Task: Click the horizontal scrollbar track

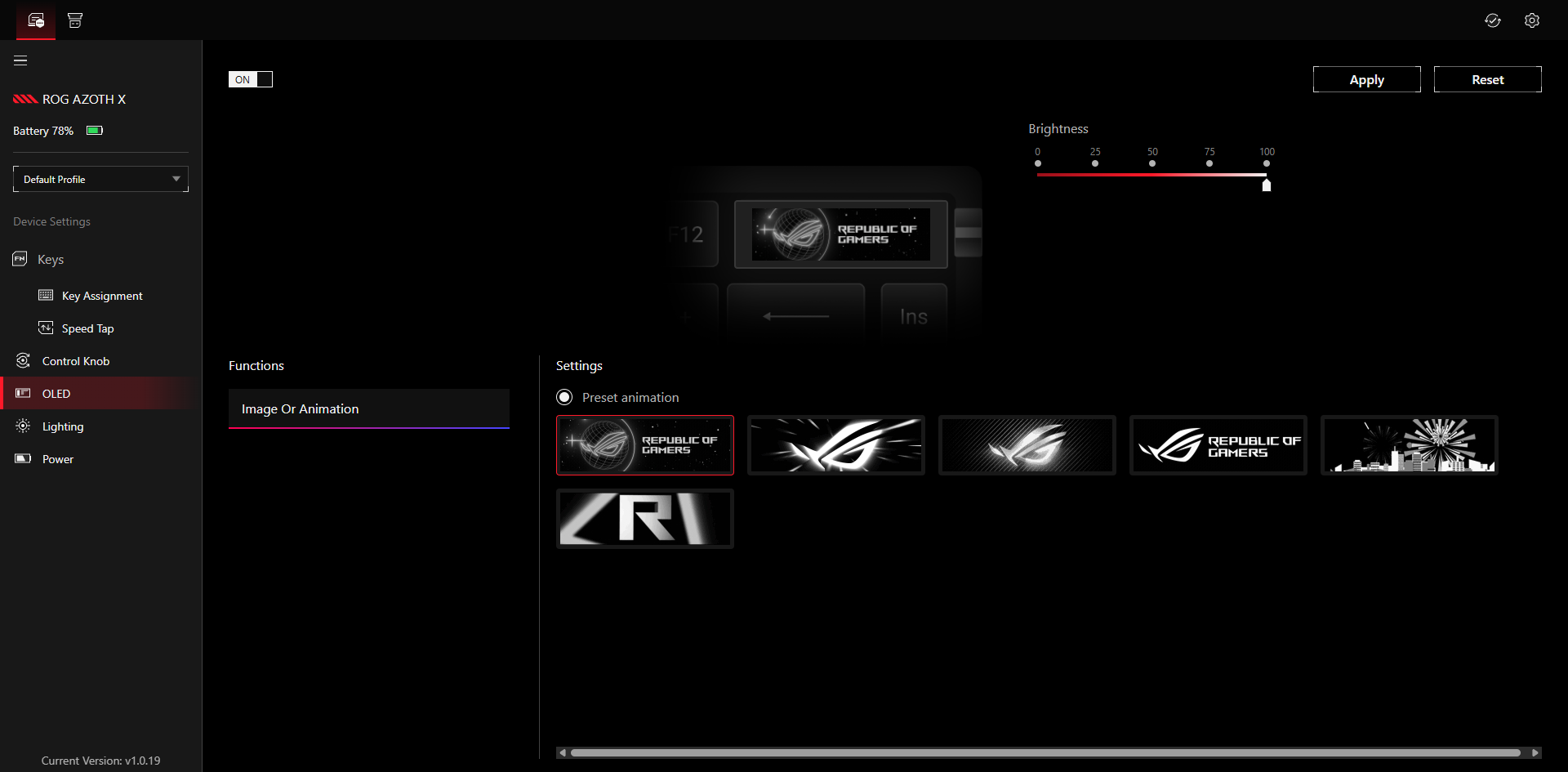Action: pos(1045,752)
